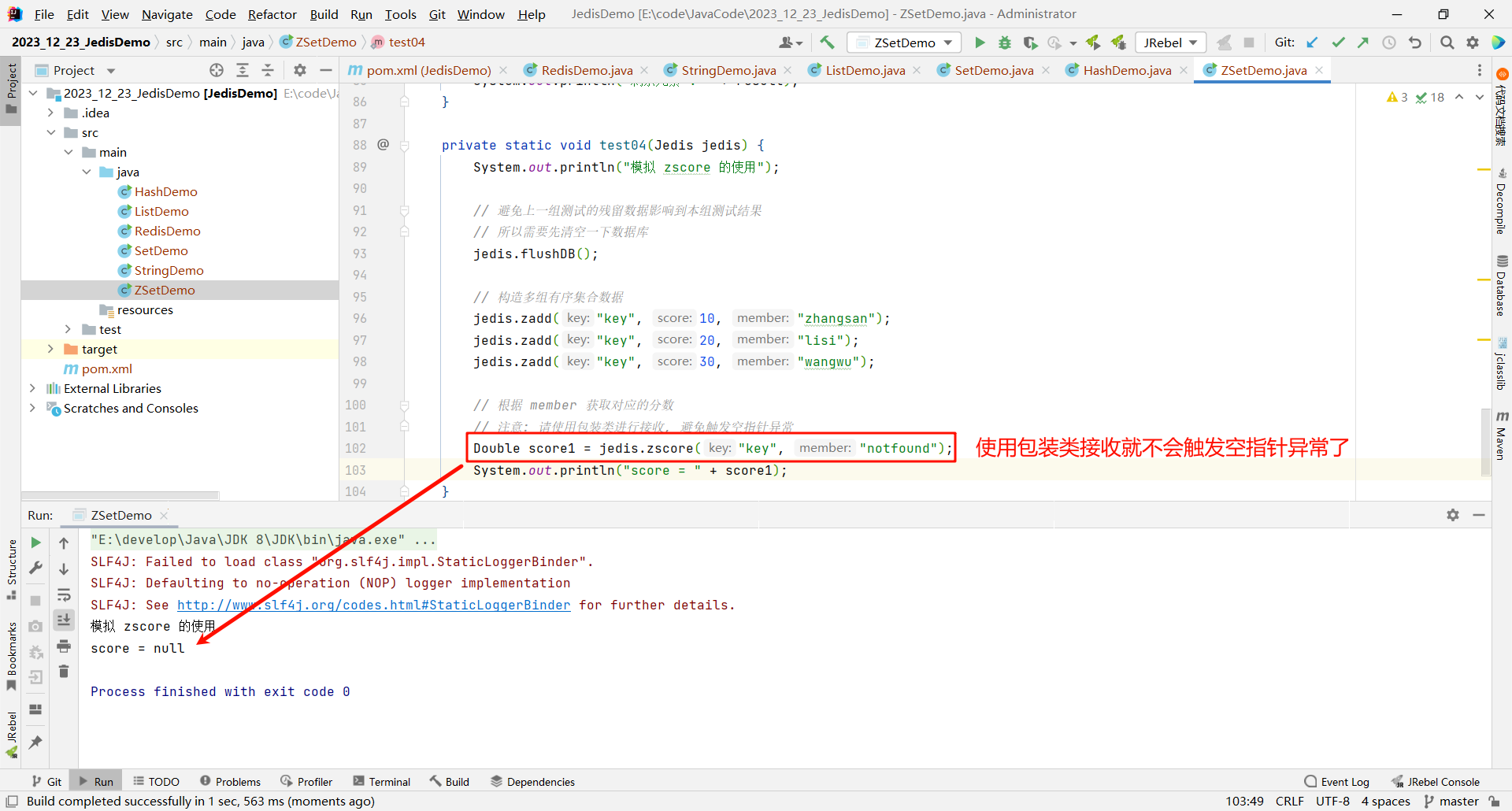Change CRLF line separator in status bar
Screen dimensions: 1512x811
pos(1289,801)
